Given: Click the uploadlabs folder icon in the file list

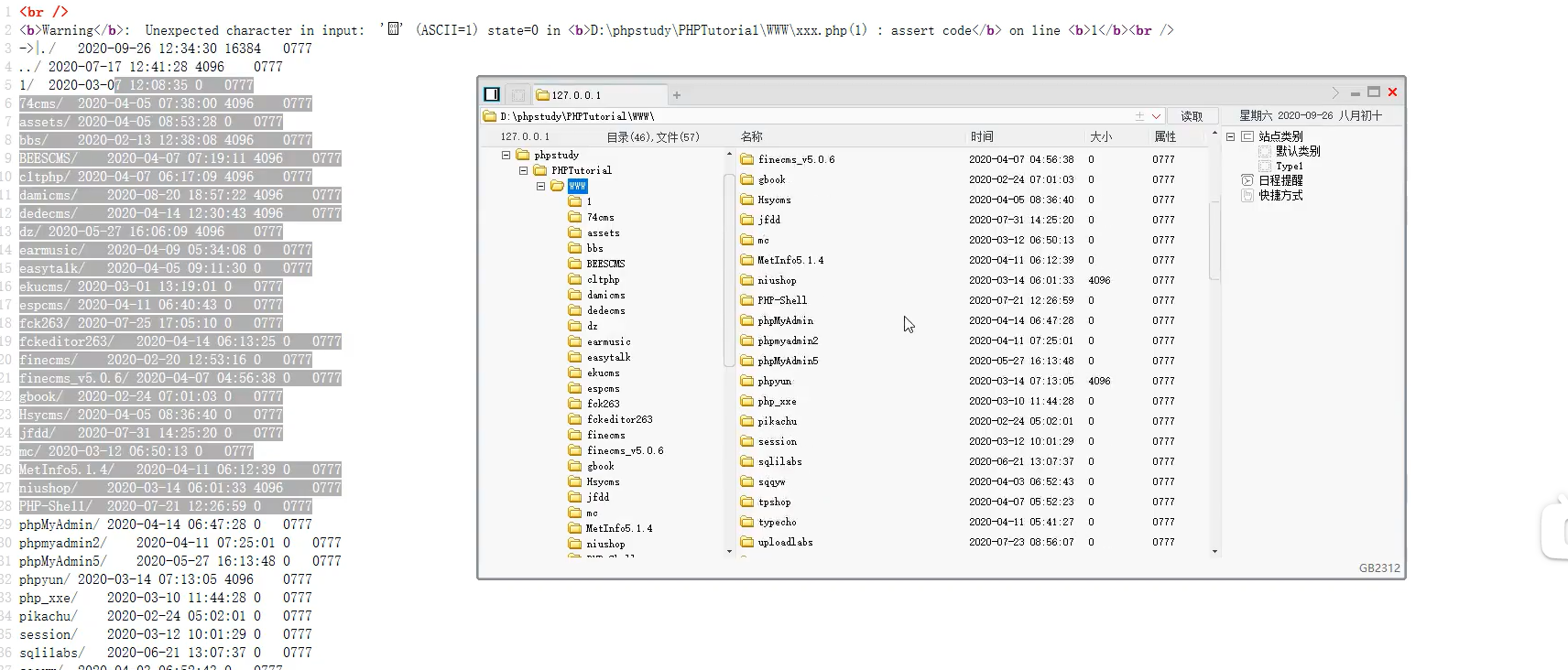Looking at the screenshot, I should [x=746, y=542].
